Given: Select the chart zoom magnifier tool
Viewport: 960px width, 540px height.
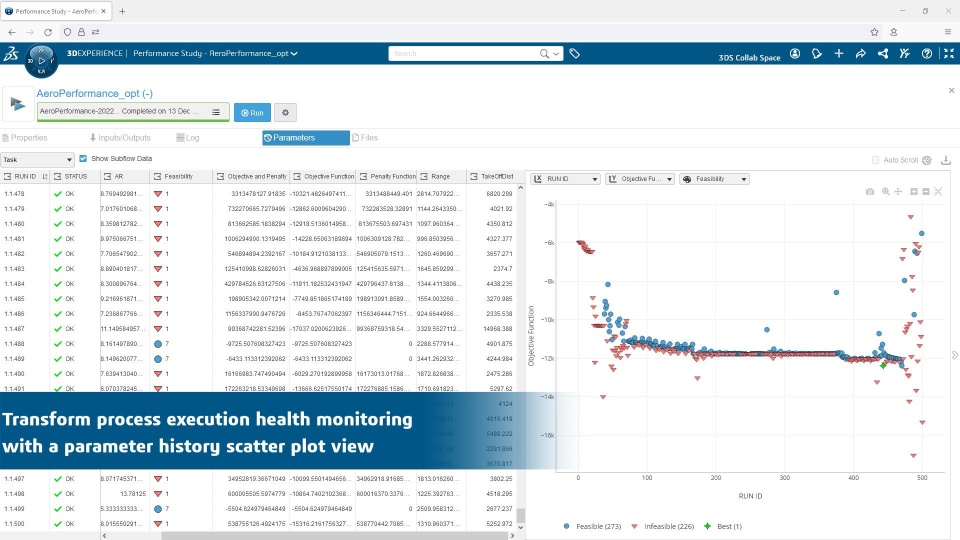Looking at the screenshot, I should pyautogui.click(x=885, y=192).
